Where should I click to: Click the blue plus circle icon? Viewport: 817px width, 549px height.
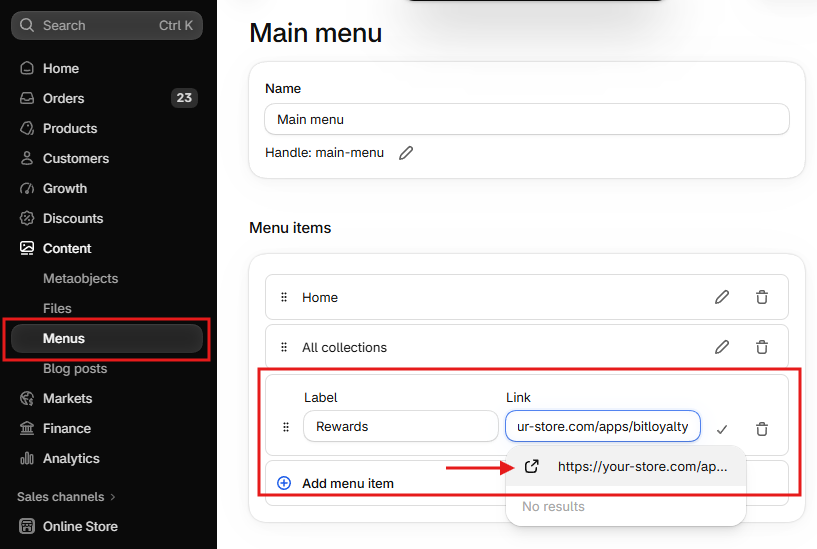point(284,483)
